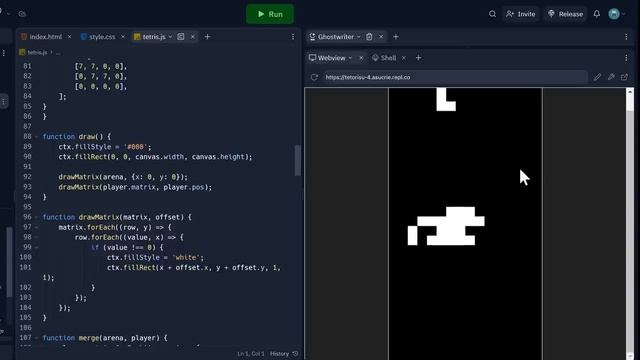Click the trash icon in Ghostwriter tab
Screen dimensions: 640x360
click(369, 37)
